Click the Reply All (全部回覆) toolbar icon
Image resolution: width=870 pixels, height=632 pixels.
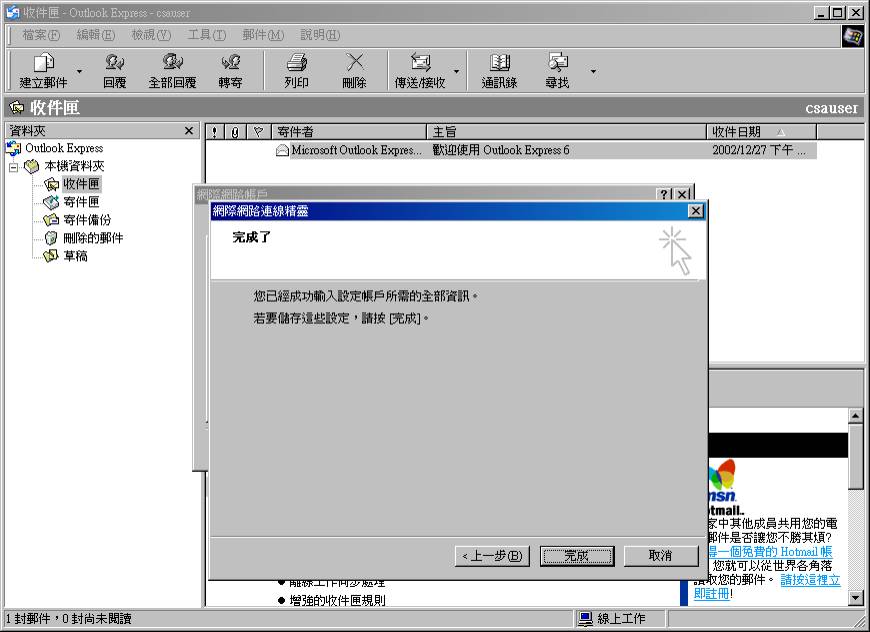[173, 62]
